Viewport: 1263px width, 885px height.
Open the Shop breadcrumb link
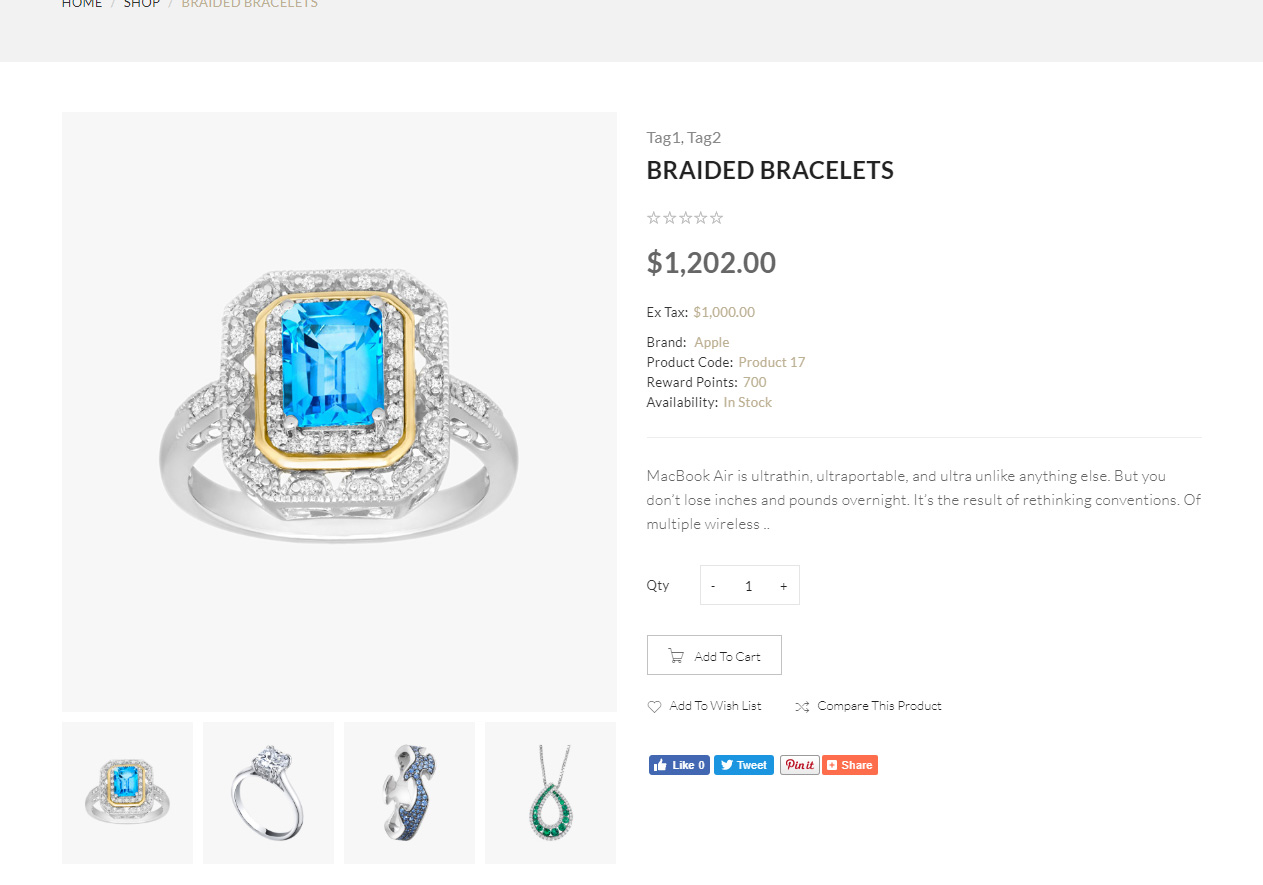[141, 4]
